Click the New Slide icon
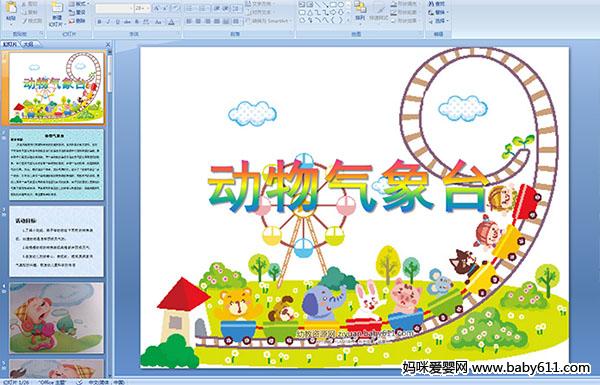The width and height of the screenshot is (600, 385). (57, 8)
